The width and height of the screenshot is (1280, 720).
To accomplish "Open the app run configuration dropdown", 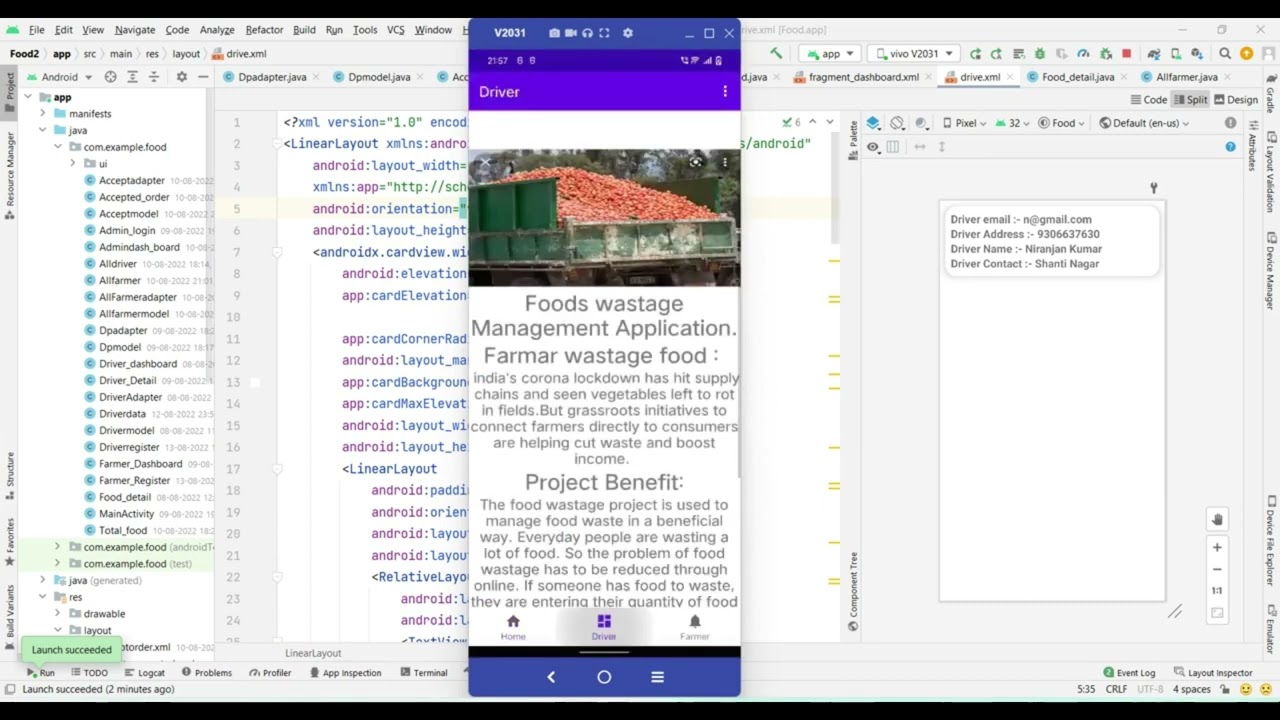I will click(831, 54).
